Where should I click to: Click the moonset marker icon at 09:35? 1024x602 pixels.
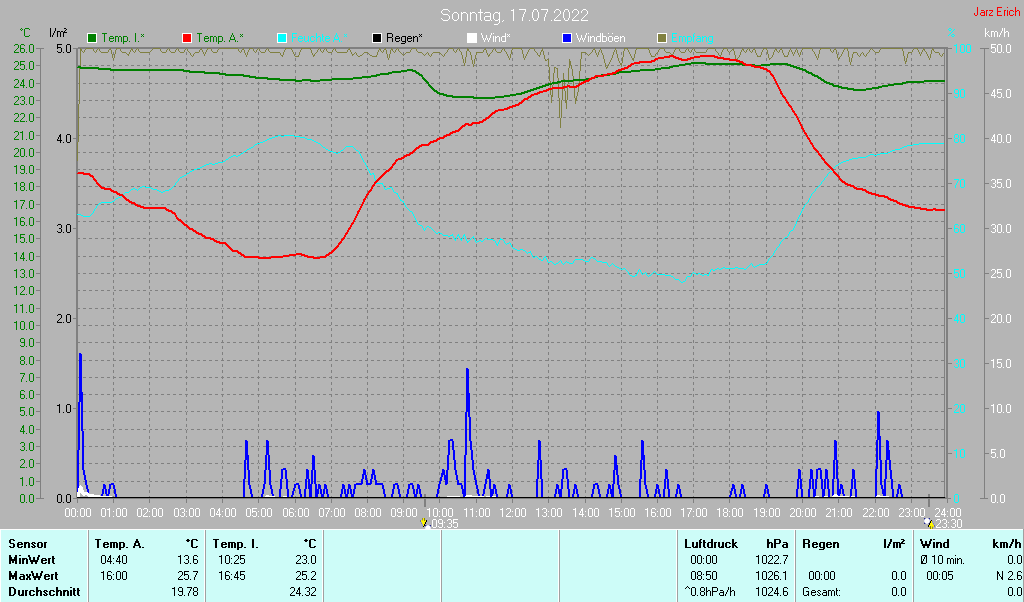[x=424, y=523]
